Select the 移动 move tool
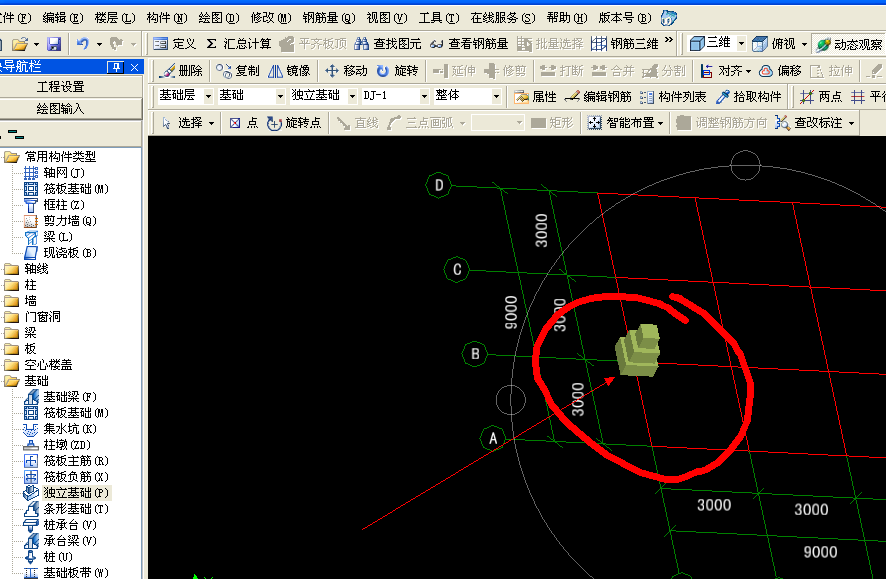Viewport: 886px width, 579px height. click(x=346, y=71)
